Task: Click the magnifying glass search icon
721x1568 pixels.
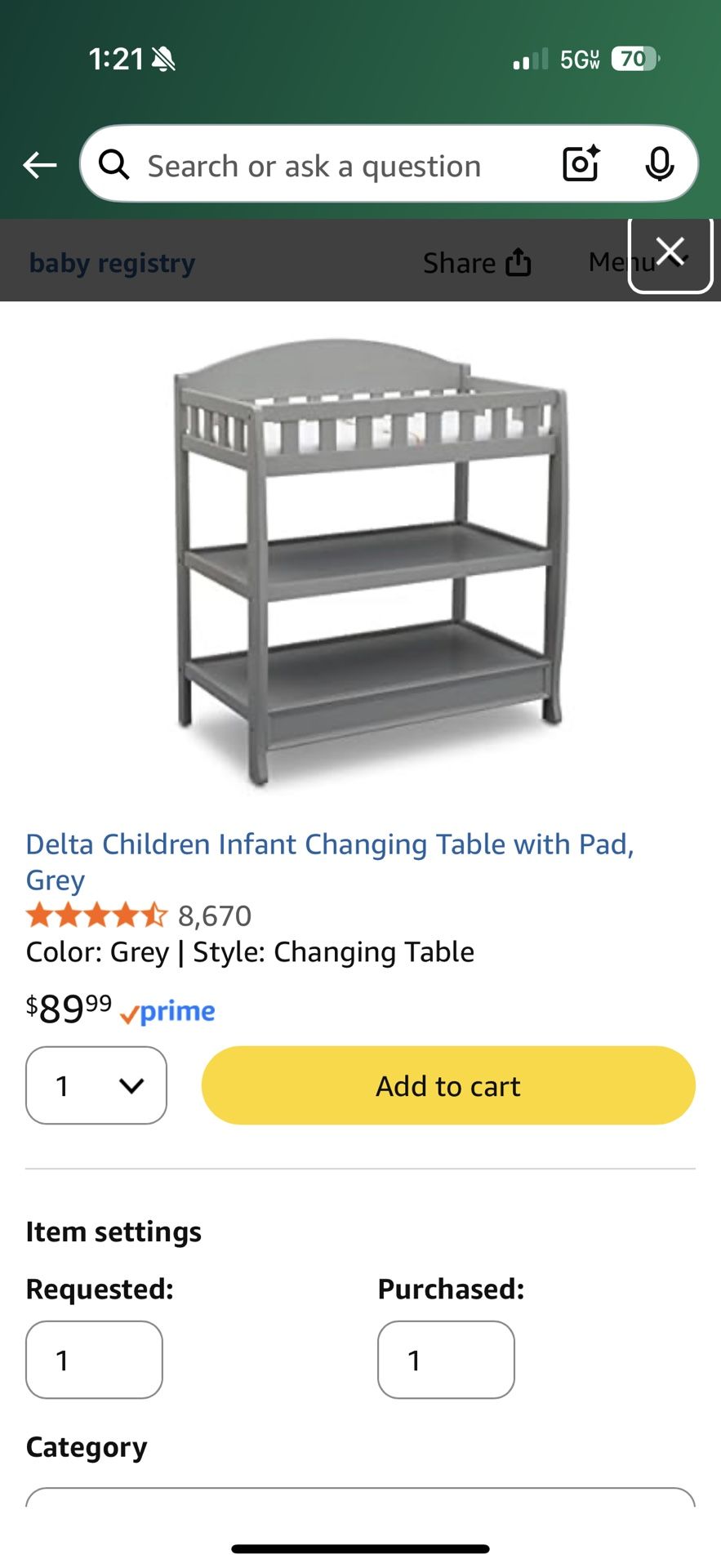Action: pyautogui.click(x=114, y=164)
